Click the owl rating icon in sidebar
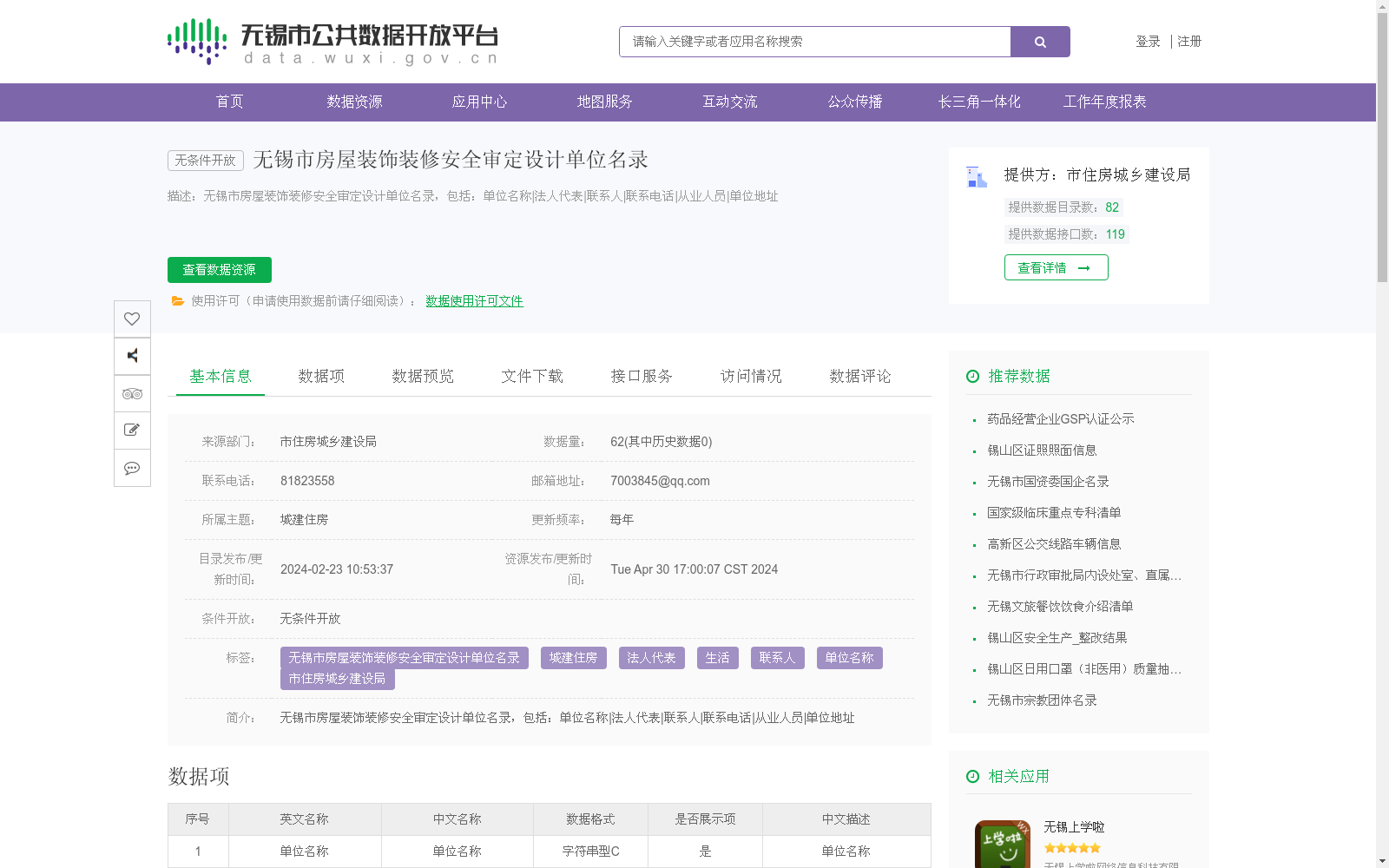 132,393
